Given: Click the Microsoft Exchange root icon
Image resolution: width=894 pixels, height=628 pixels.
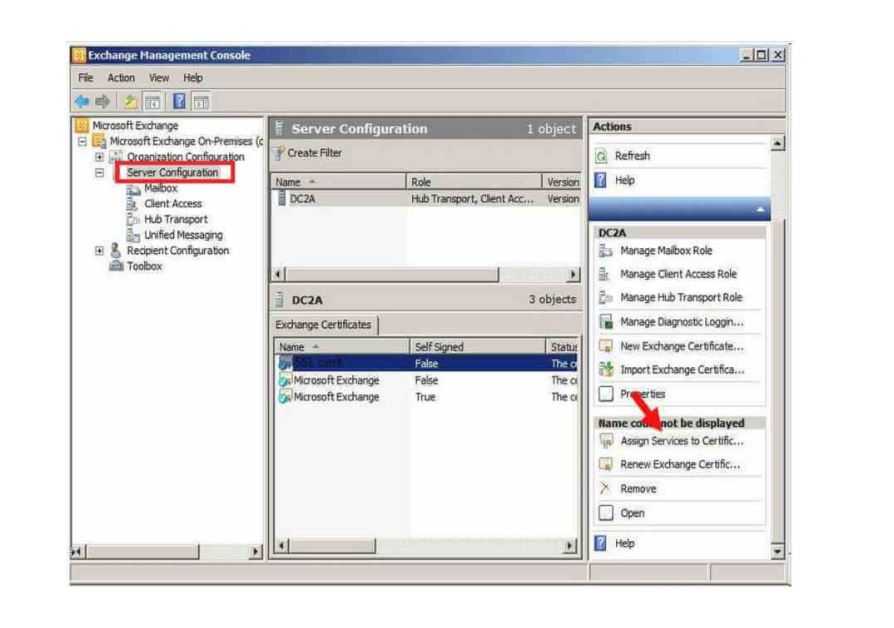Looking at the screenshot, I should coord(82,125).
